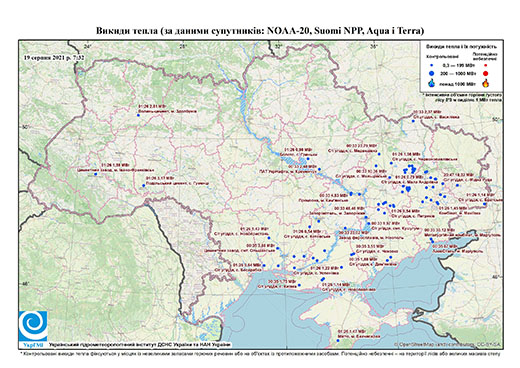Click the 19 серпня 2021 date stamp
The image size is (520, 368).
click(x=54, y=57)
